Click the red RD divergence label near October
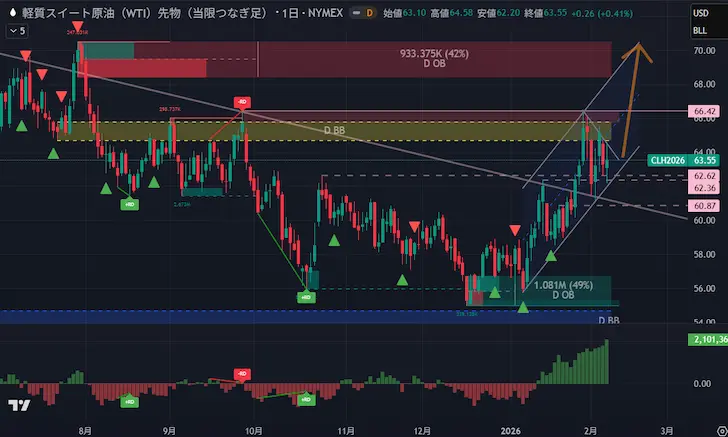The width and height of the screenshot is (728, 437). (x=241, y=102)
